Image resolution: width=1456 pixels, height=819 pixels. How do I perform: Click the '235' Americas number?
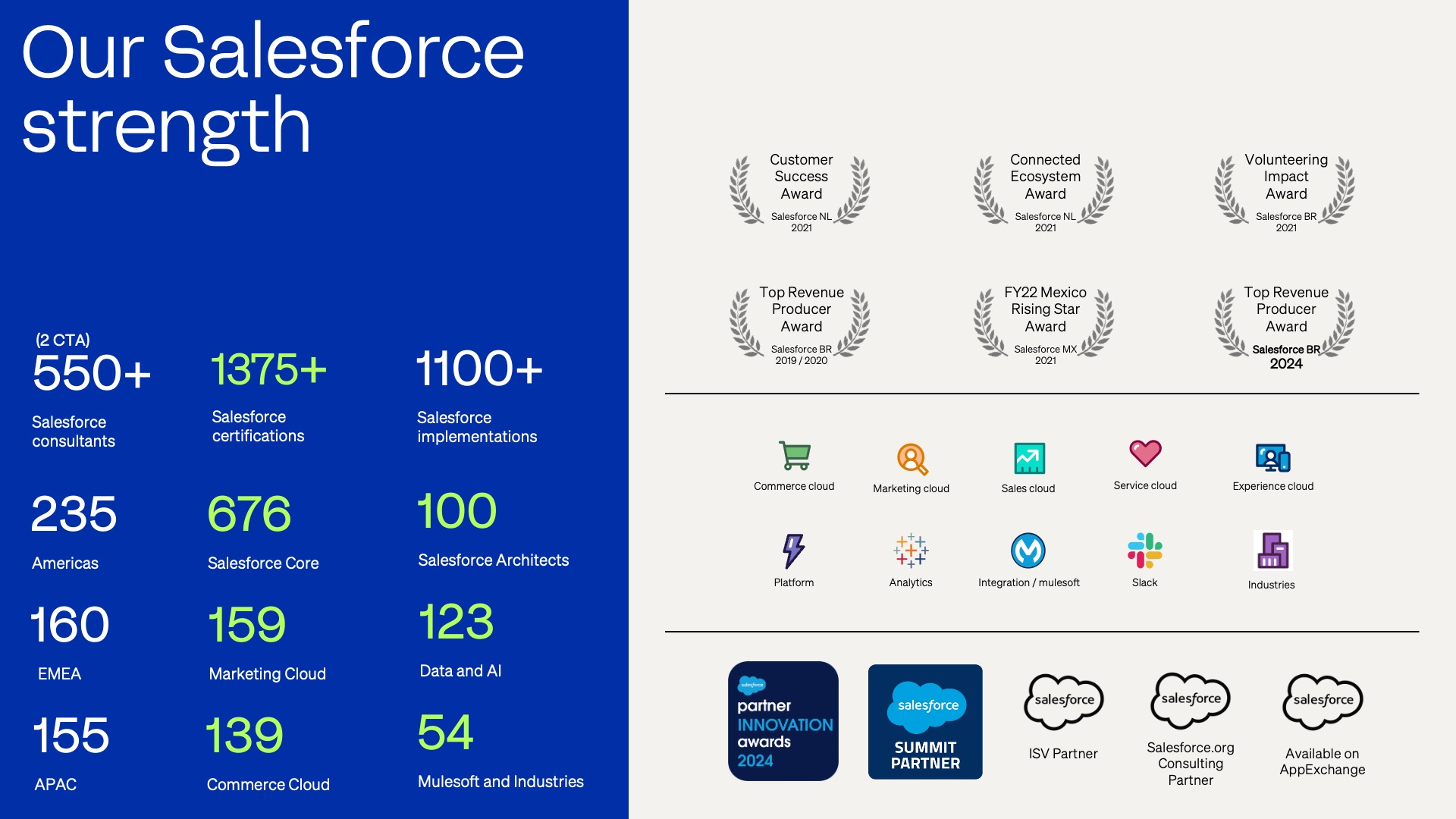[x=74, y=513]
